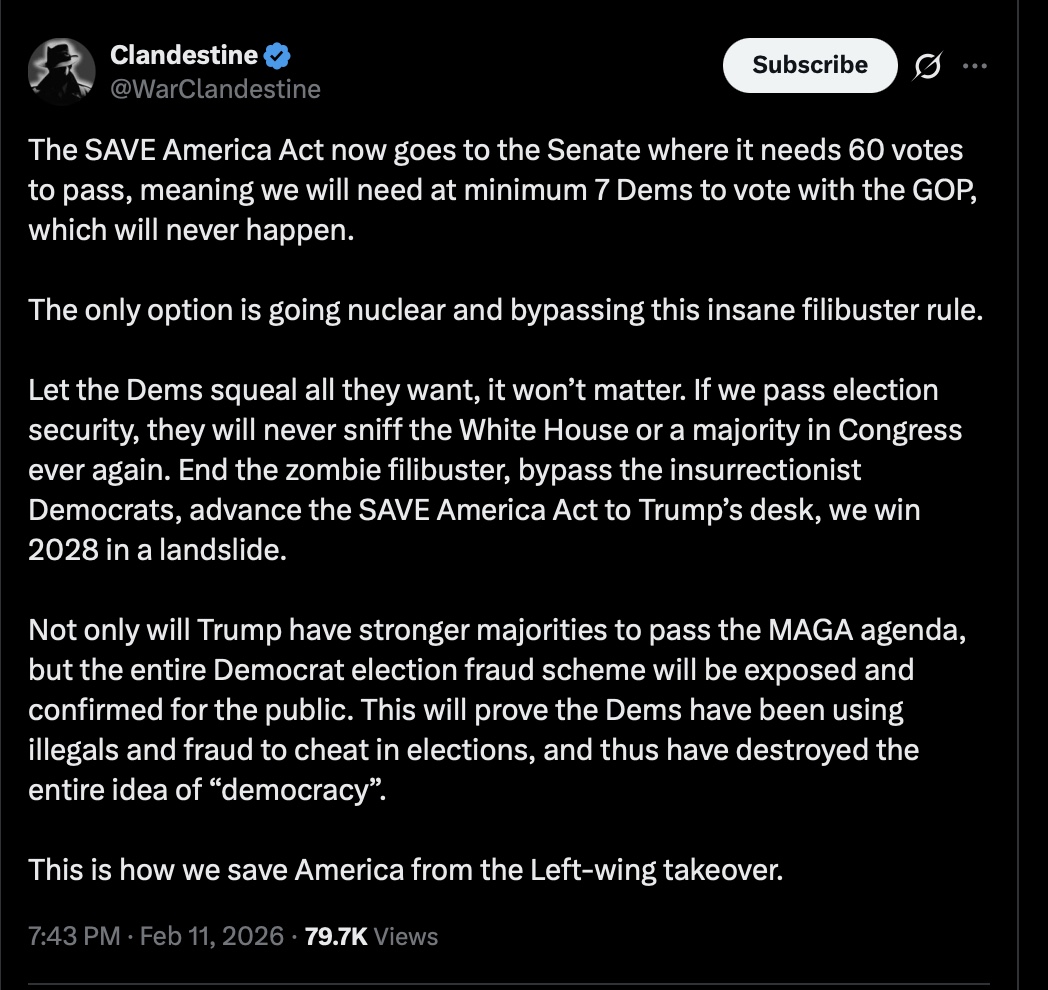Click the 79.7K view count number
Image resolution: width=1048 pixels, height=990 pixels.
point(337,936)
